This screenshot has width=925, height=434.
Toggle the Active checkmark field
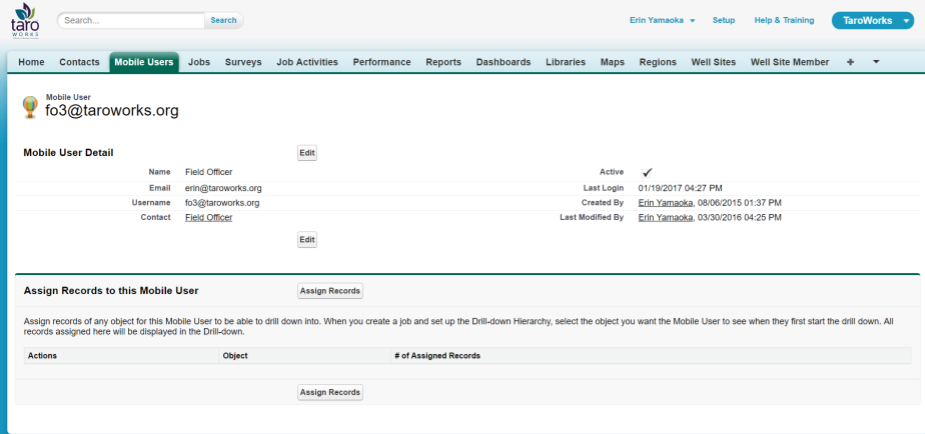tap(647, 172)
